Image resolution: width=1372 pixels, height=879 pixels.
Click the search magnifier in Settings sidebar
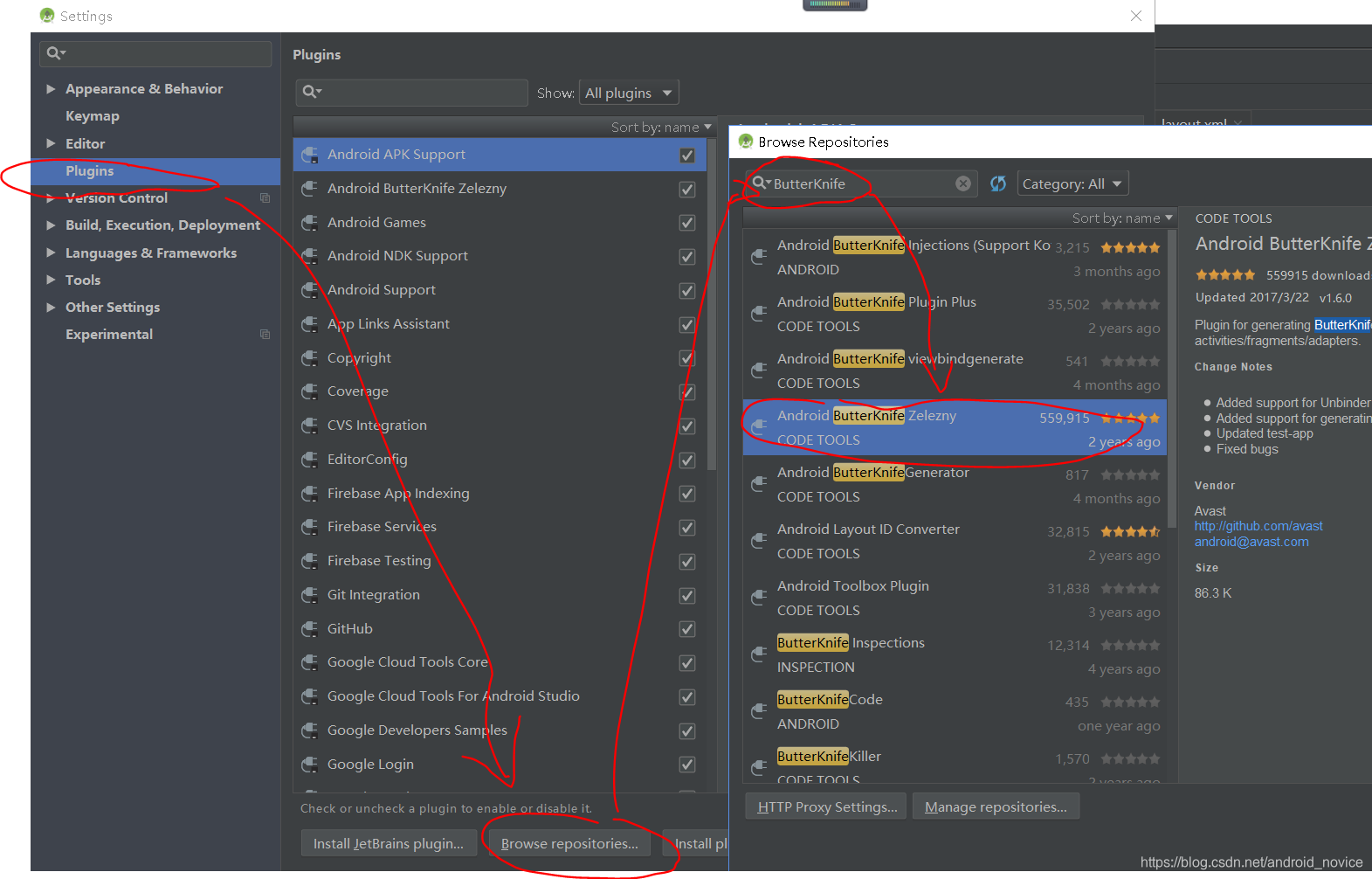(55, 53)
